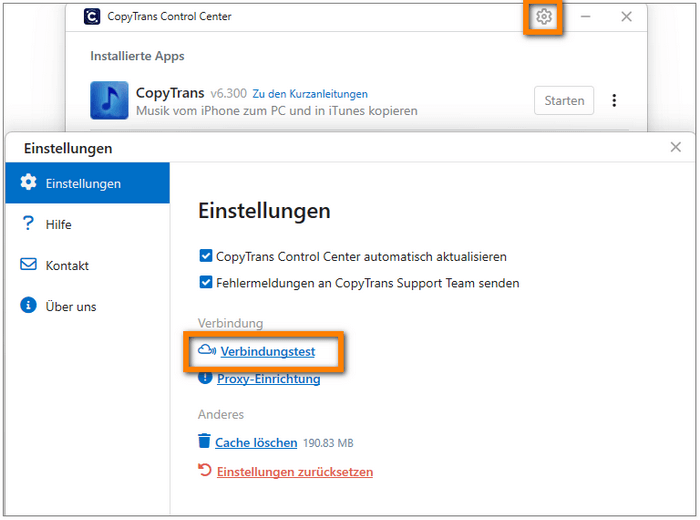
Task: Click the v6.300 version label
Action: pyautogui.click(x=228, y=94)
